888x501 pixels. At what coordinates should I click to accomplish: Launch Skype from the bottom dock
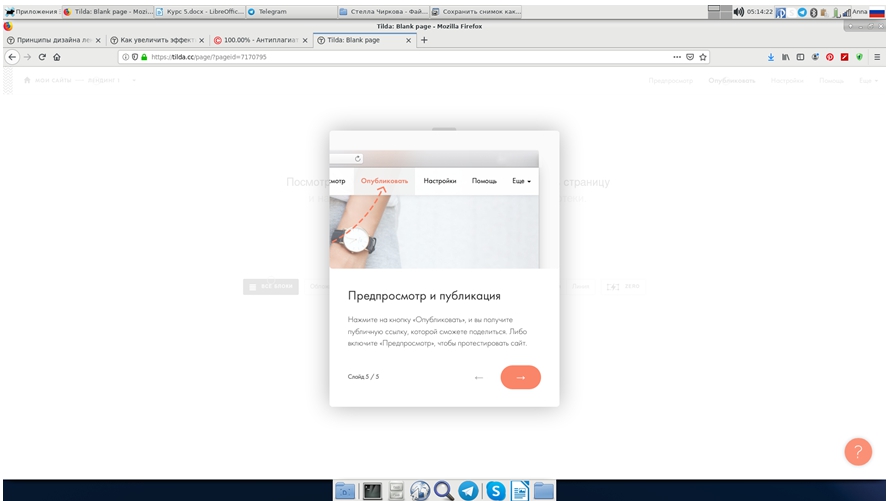tap(494, 490)
